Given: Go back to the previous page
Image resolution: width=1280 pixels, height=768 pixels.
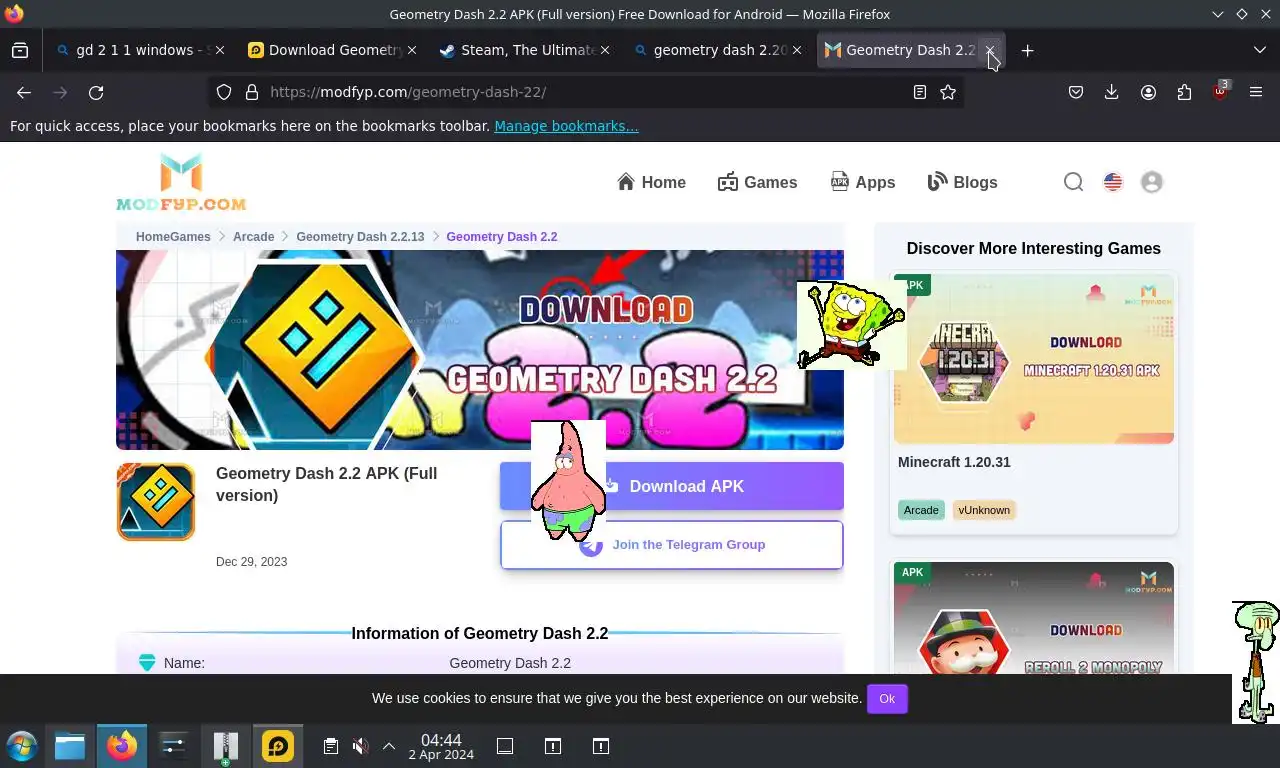Looking at the screenshot, I should coord(24,92).
